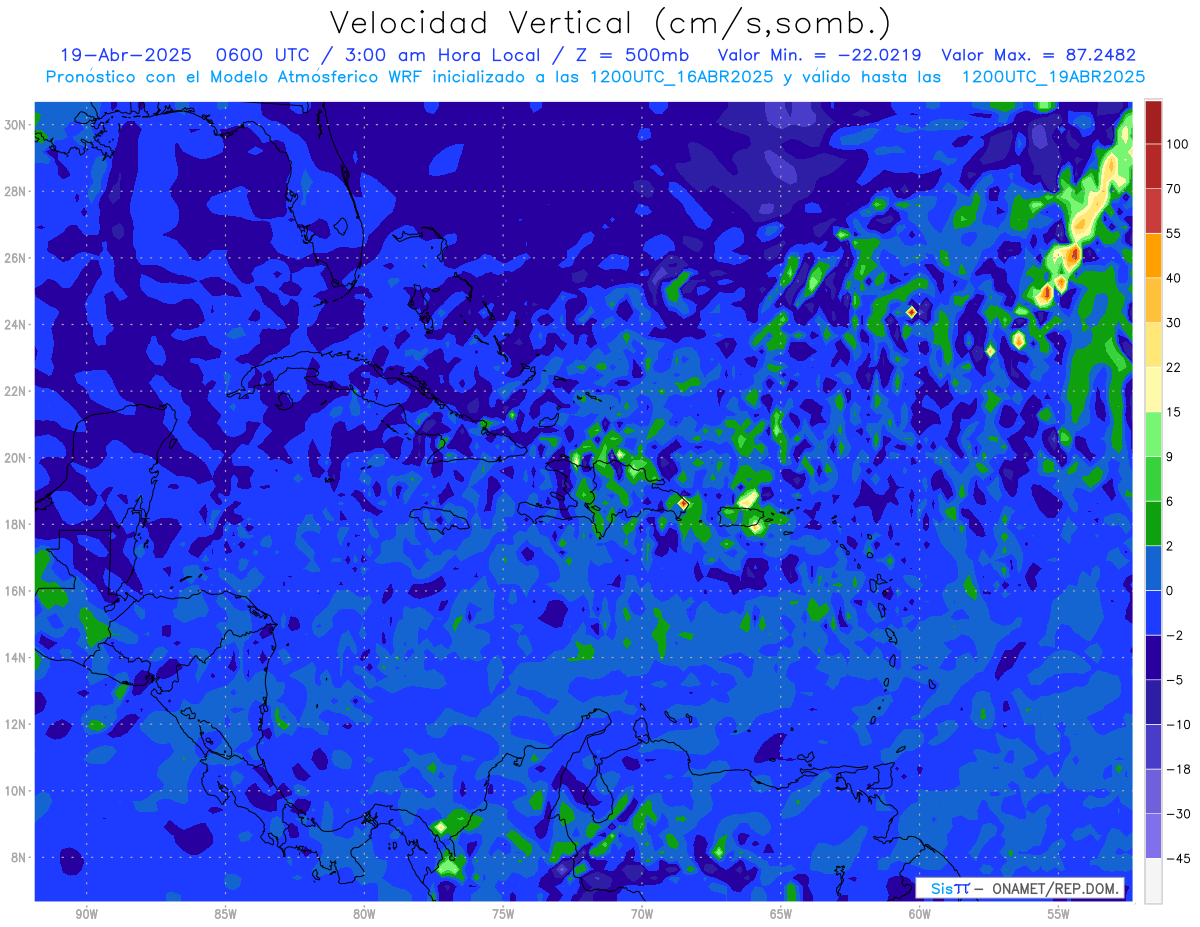Pick the dark green swatch between 2 and 6

tap(1153, 523)
